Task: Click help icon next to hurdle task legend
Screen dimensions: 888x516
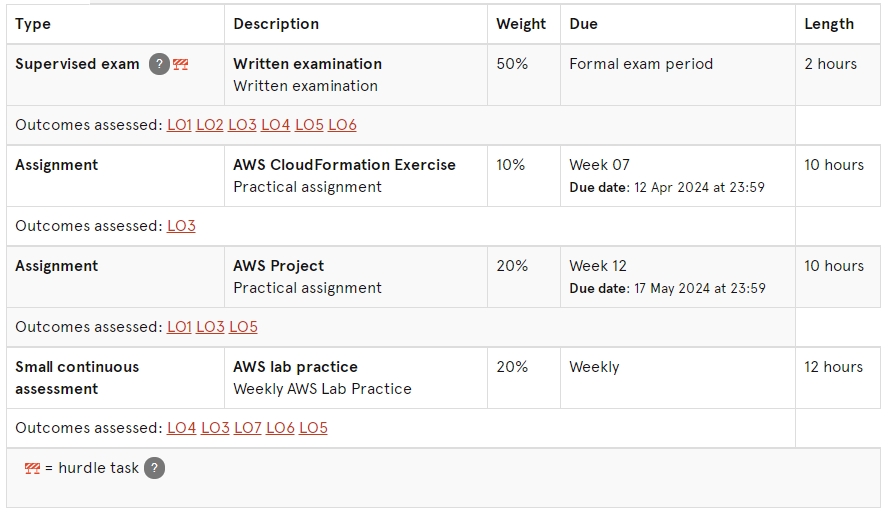Action: pos(155,468)
